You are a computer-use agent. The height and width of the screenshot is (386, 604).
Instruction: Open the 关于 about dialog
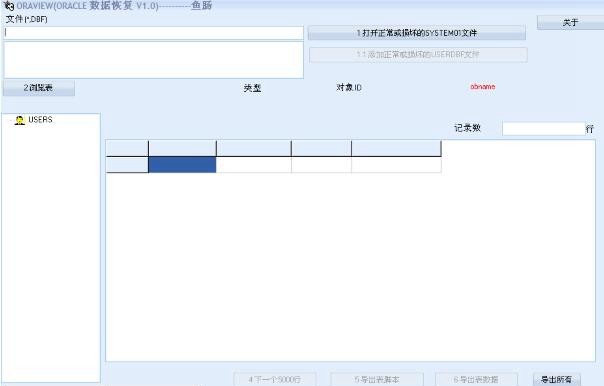pos(570,23)
